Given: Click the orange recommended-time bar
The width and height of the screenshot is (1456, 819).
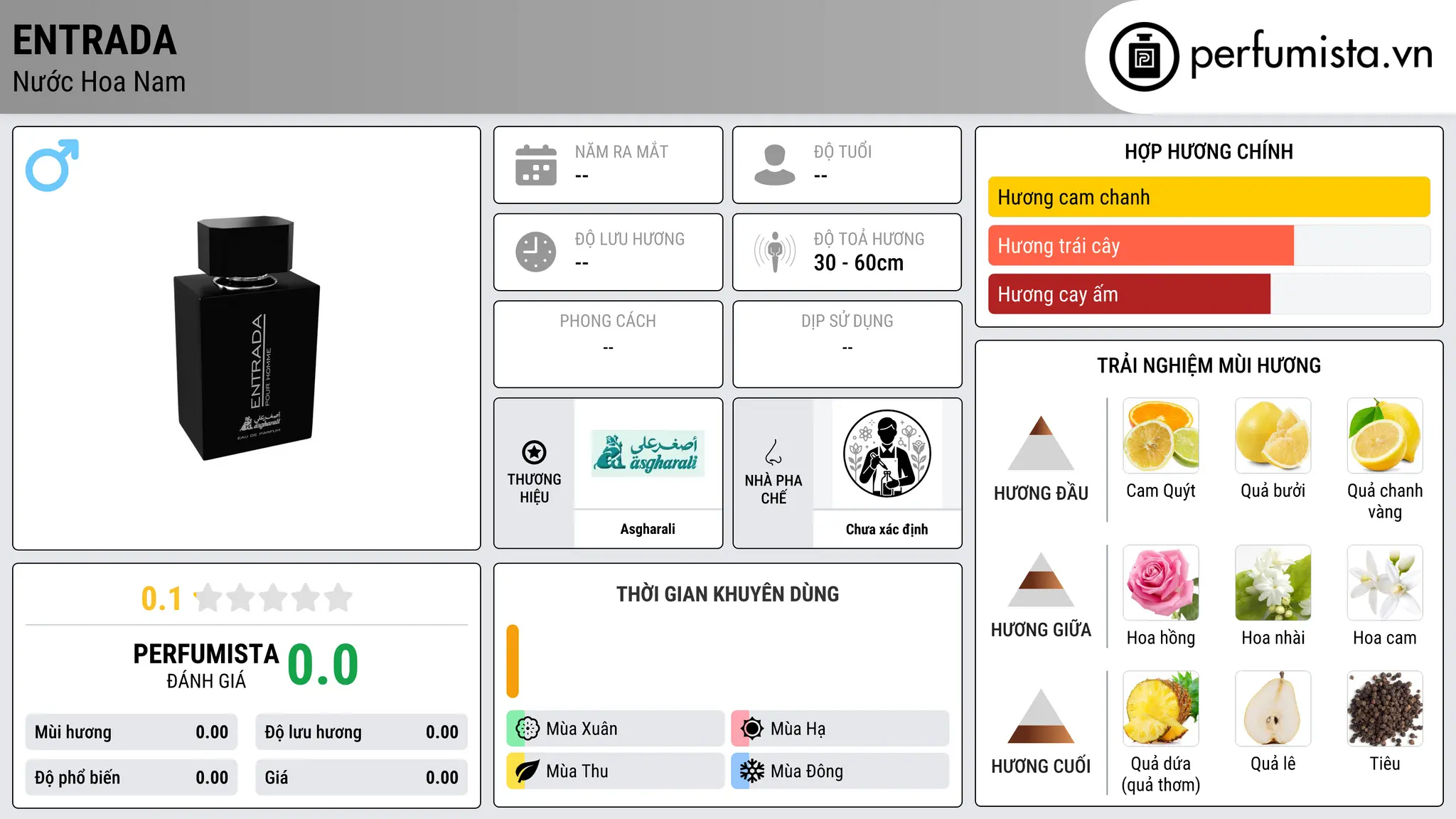Looking at the screenshot, I should 513,661.
